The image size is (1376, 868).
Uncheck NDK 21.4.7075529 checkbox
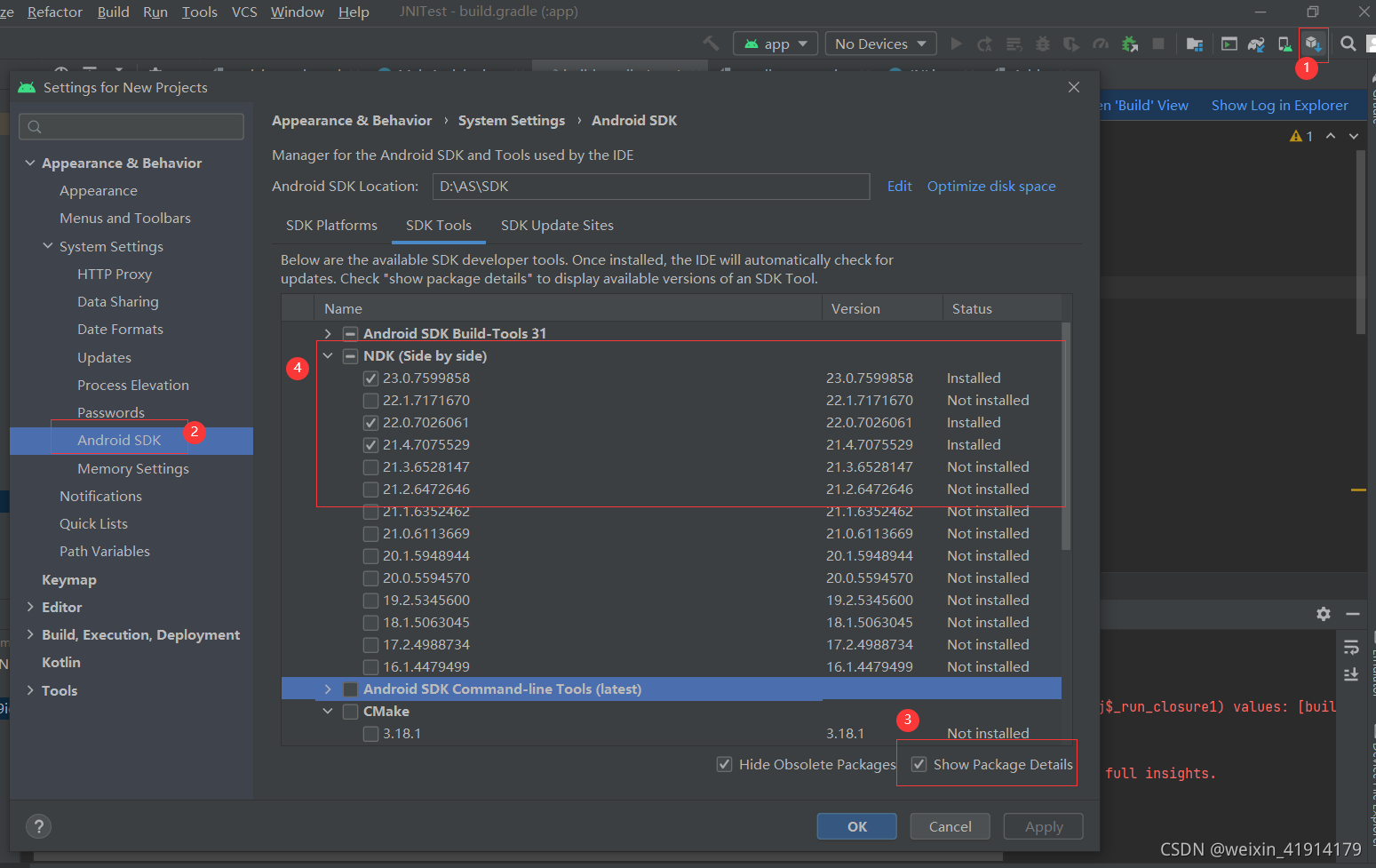tap(371, 445)
